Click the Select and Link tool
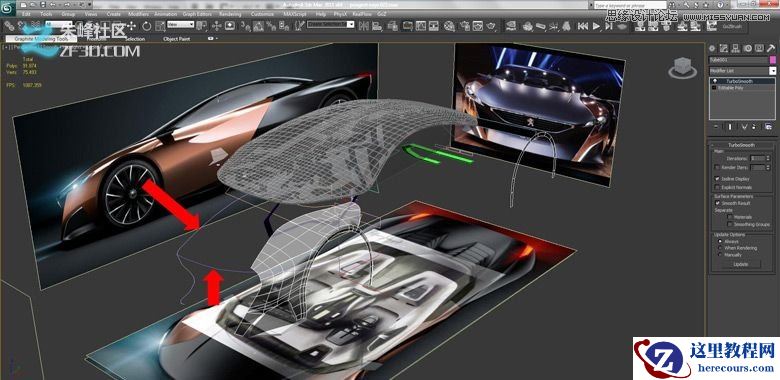The width and height of the screenshot is (780, 380). 9,25
